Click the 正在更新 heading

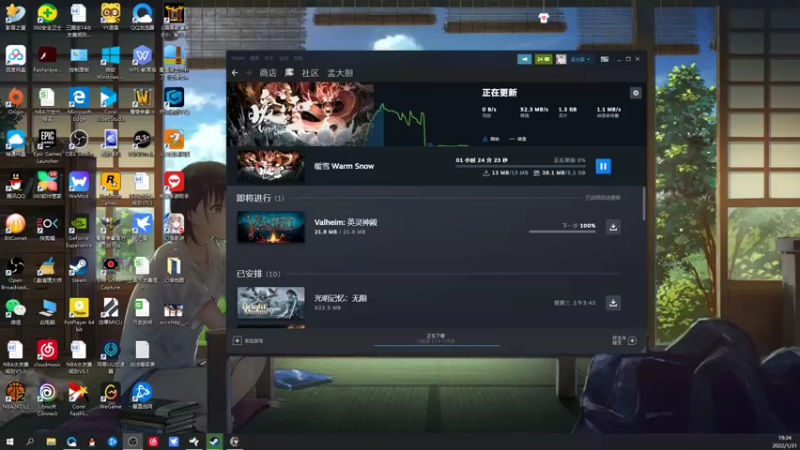tap(499, 93)
